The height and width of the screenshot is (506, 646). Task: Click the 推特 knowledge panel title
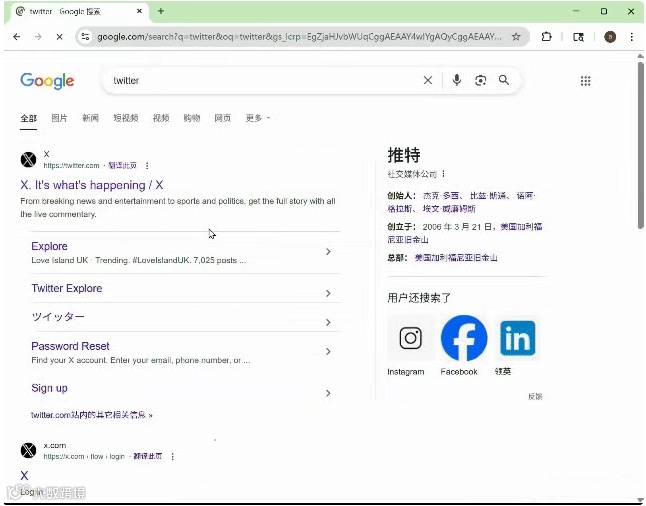pyautogui.click(x=404, y=155)
